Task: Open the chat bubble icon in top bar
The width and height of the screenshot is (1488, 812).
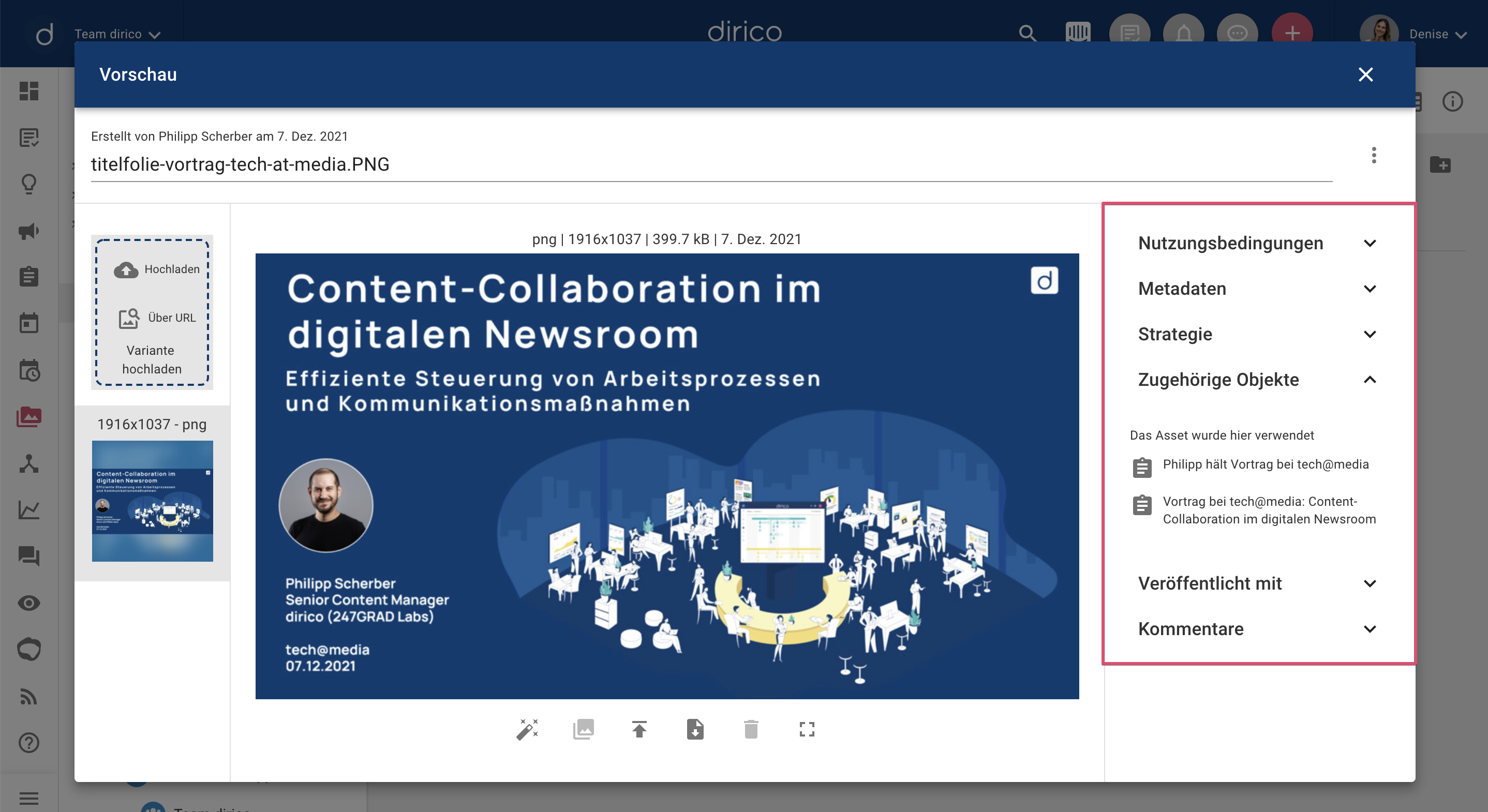Action: point(1237,34)
